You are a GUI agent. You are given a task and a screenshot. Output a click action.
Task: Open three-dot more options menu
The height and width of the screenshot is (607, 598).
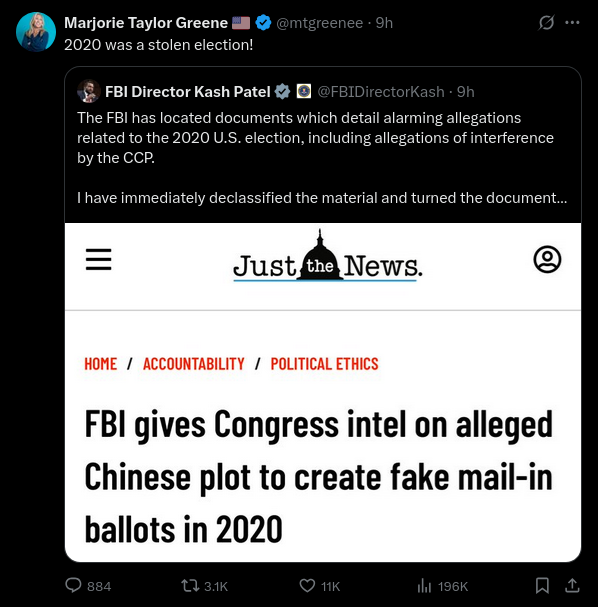point(572,22)
